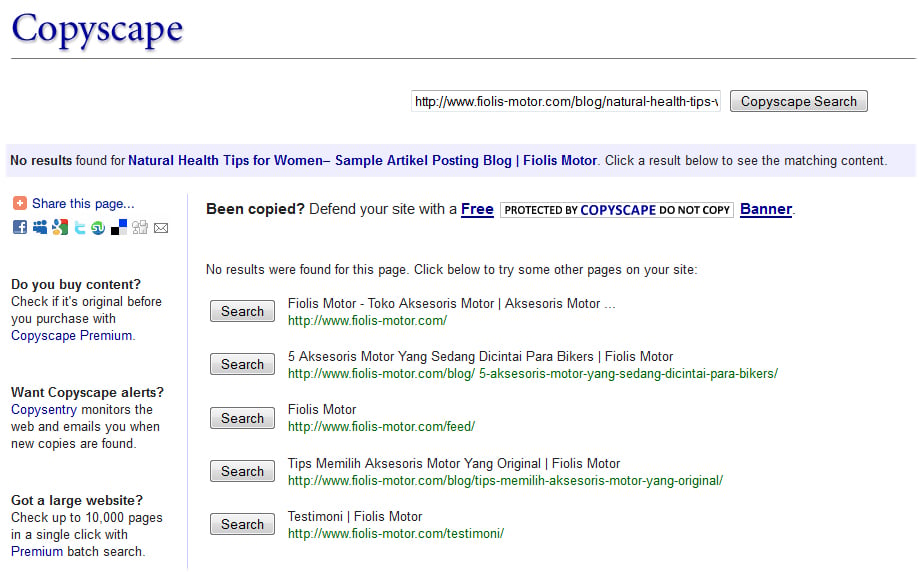Click the 'Testimoni | Fiolis Motor' title text
This screenshot has height=572, width=919.
point(355,516)
